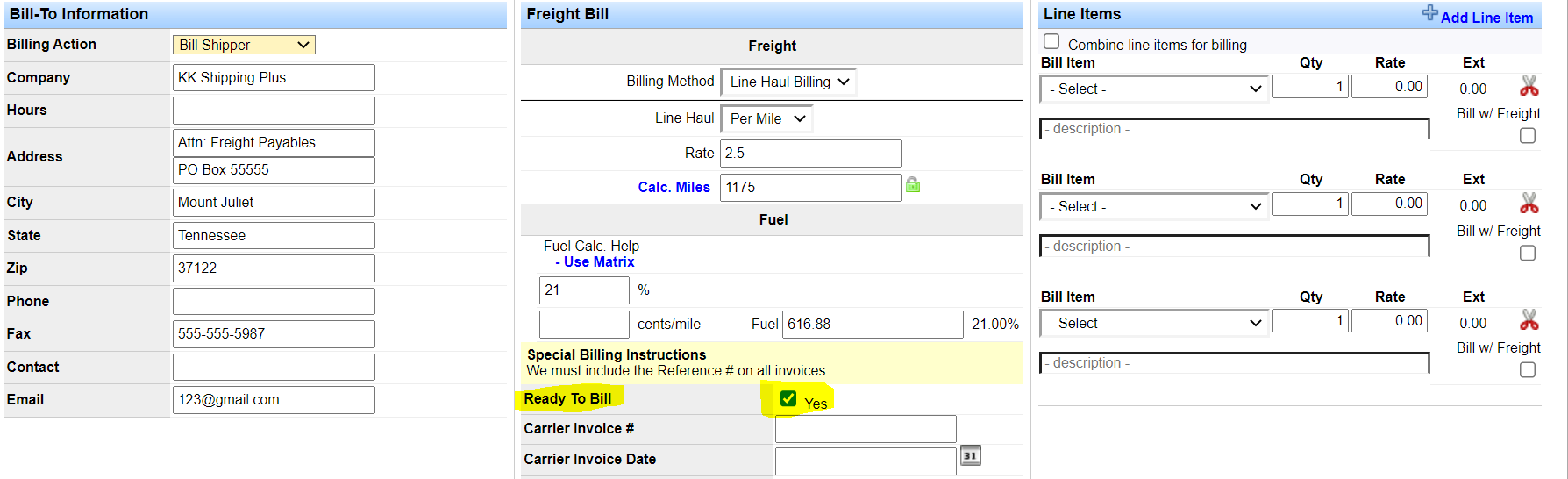Open the Billing Method dropdown
This screenshot has width=1568, height=479.
click(788, 82)
